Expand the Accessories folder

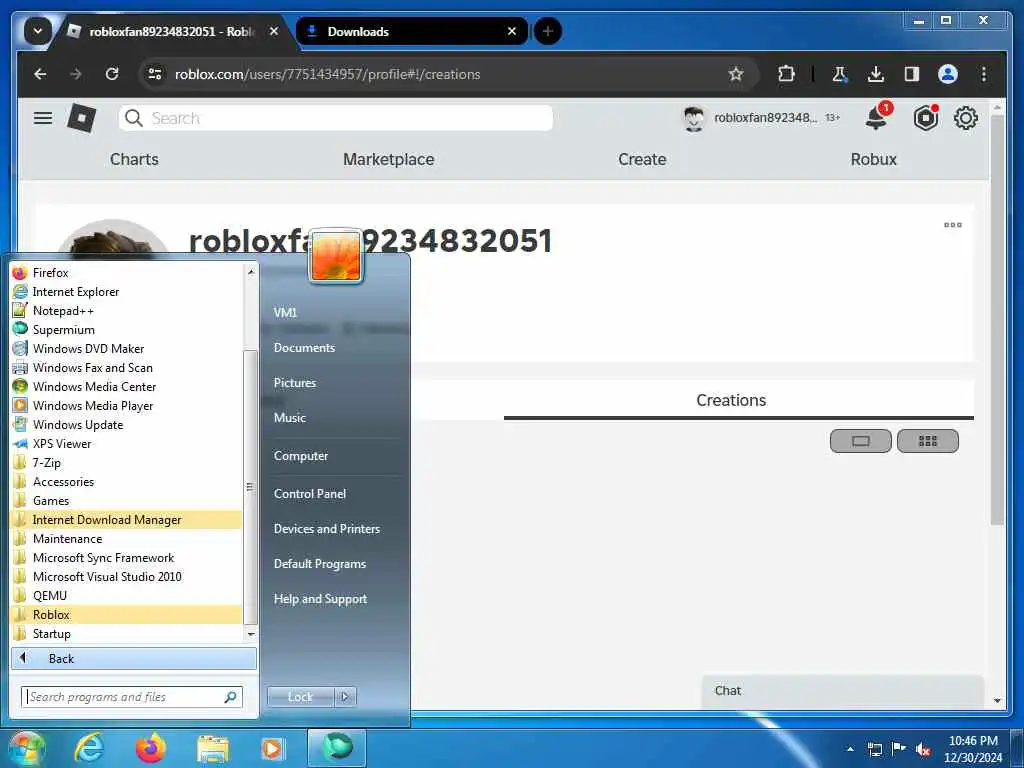(126, 481)
